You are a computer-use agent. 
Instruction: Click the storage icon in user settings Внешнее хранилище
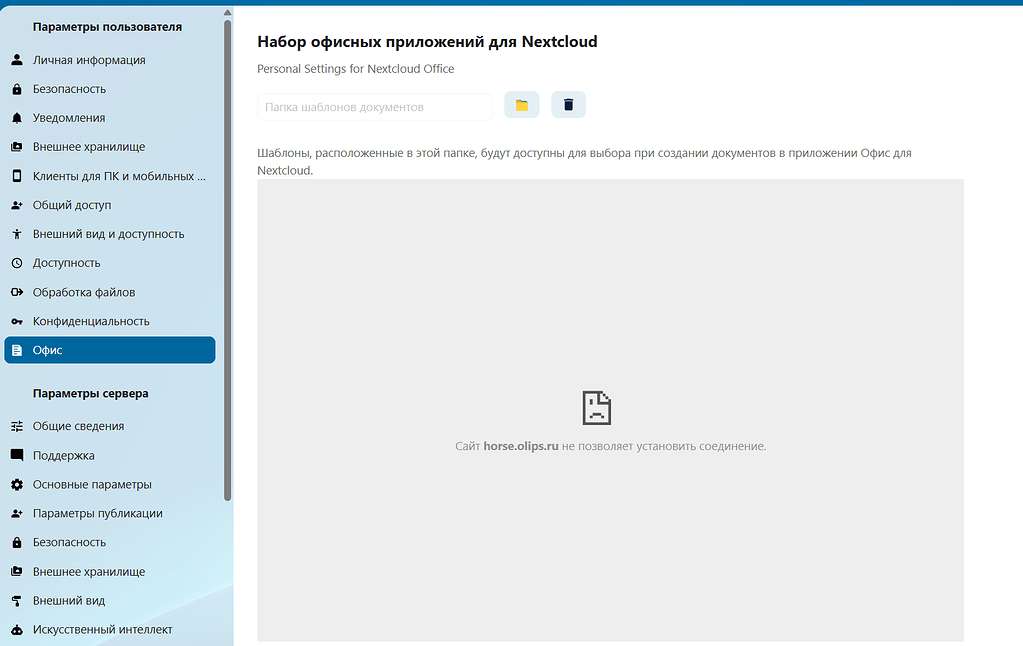point(17,147)
